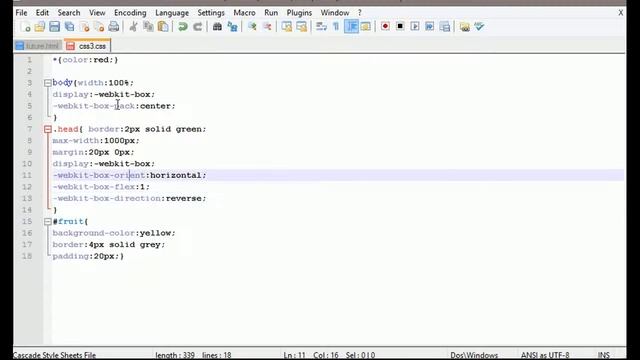Create a new file from the toolbar
The height and width of the screenshot is (360, 640).
tap(25, 27)
